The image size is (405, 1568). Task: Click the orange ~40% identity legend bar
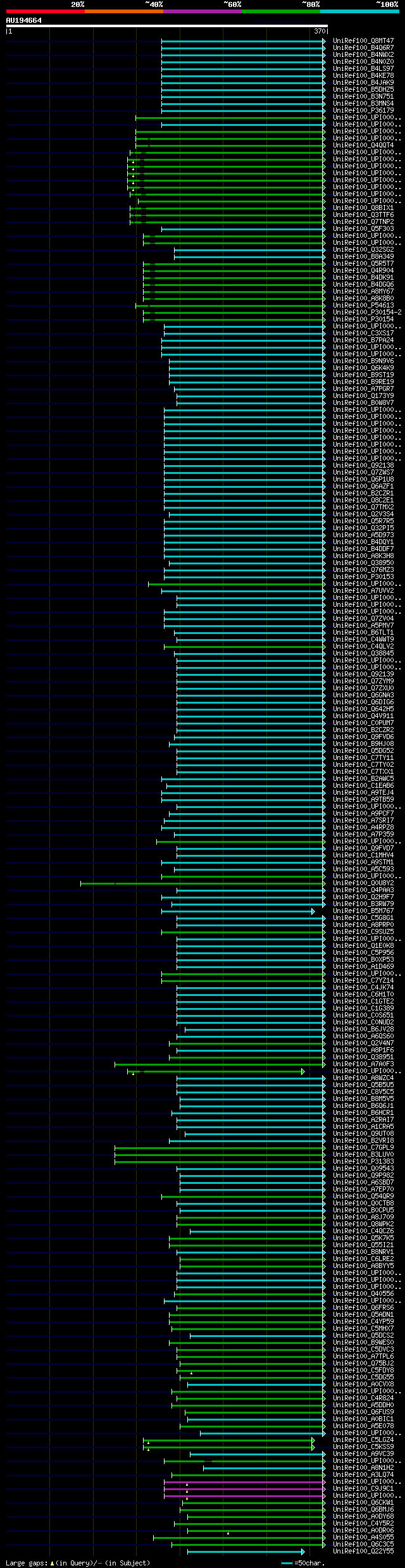[x=123, y=11]
